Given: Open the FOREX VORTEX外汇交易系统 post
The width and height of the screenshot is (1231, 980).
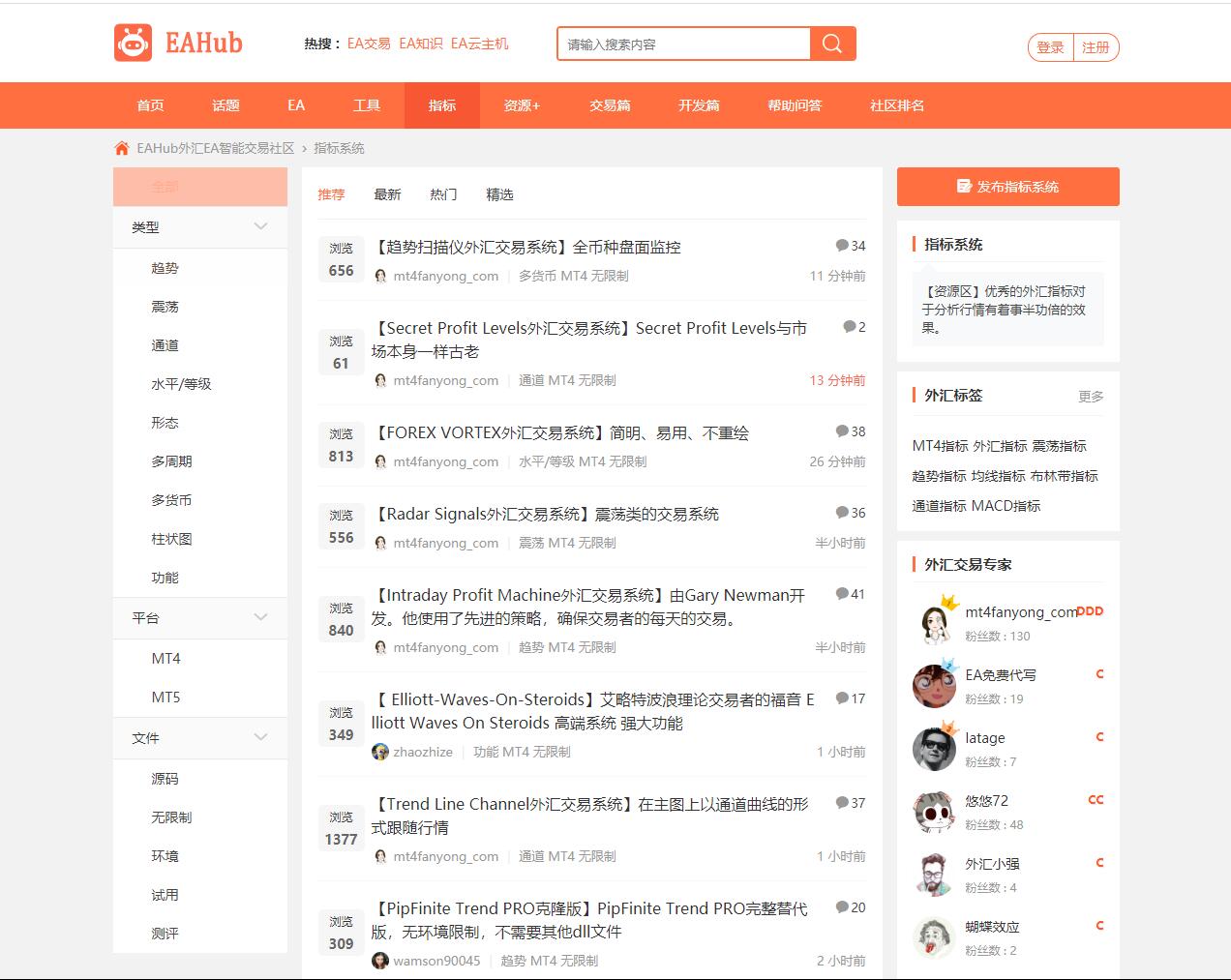Looking at the screenshot, I should coord(561,432).
